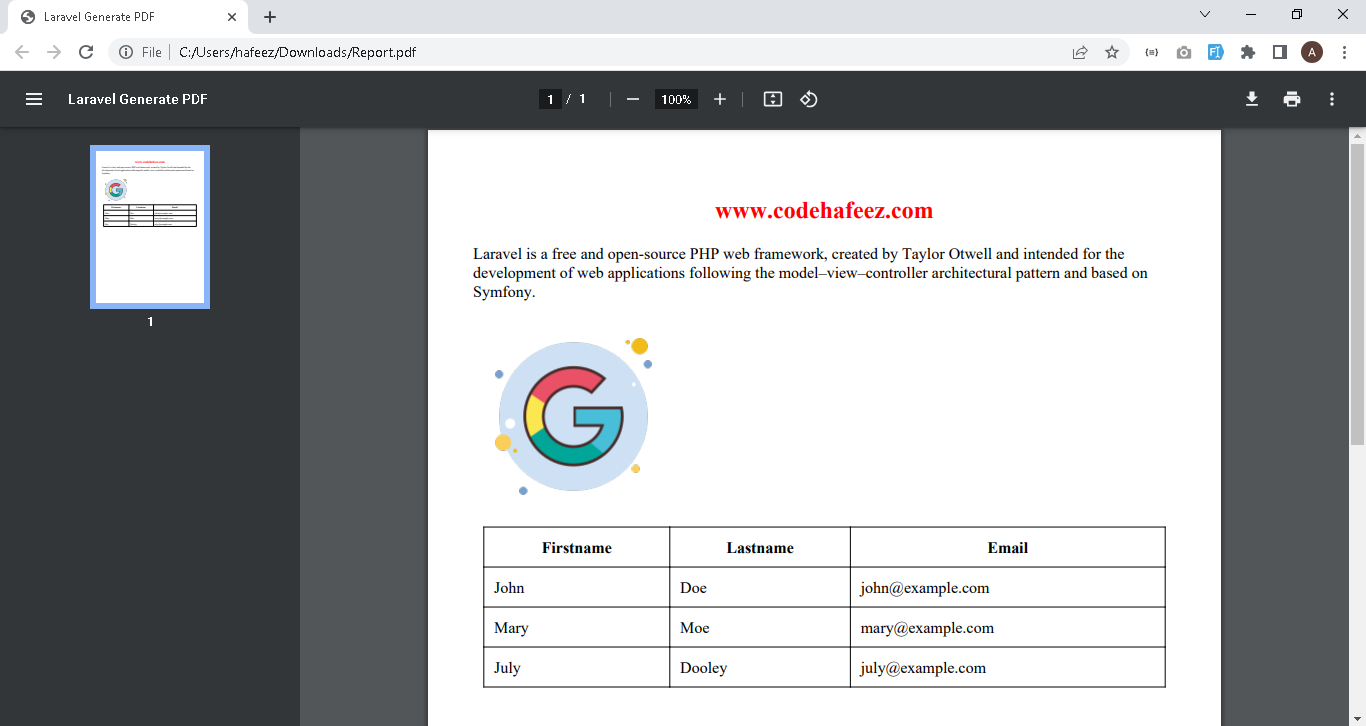Click the page number input field
This screenshot has height=726, width=1366.
click(x=549, y=99)
